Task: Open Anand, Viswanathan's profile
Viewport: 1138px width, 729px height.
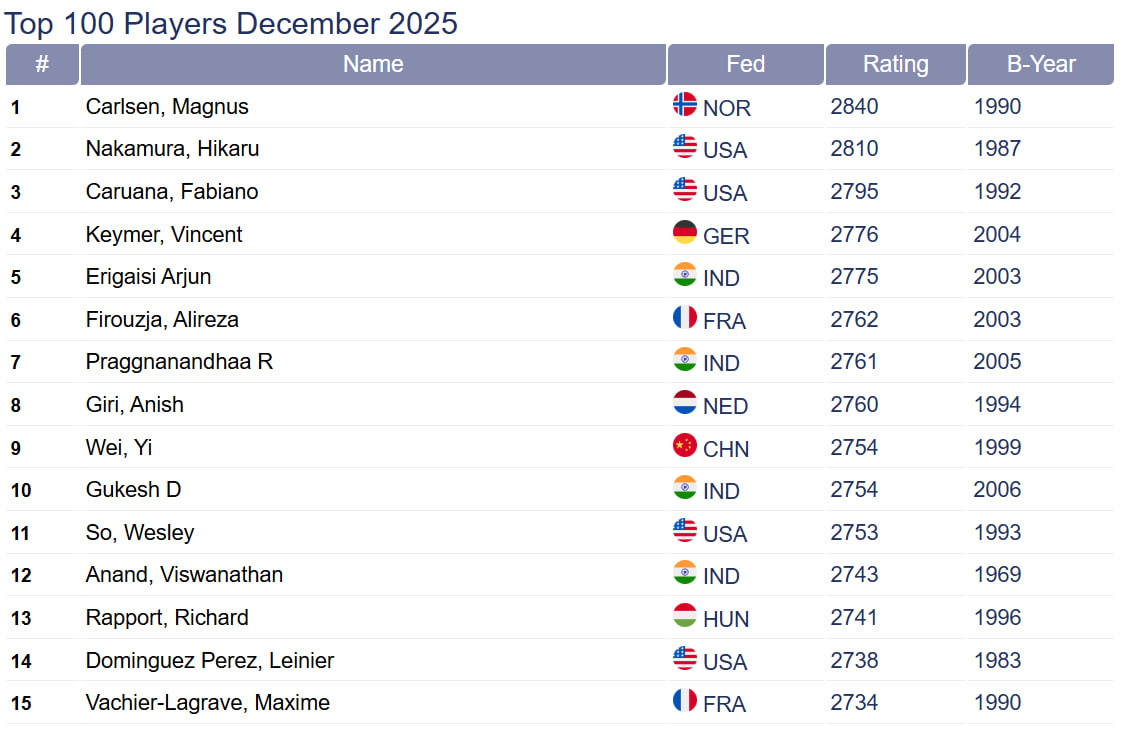Action: (x=184, y=575)
